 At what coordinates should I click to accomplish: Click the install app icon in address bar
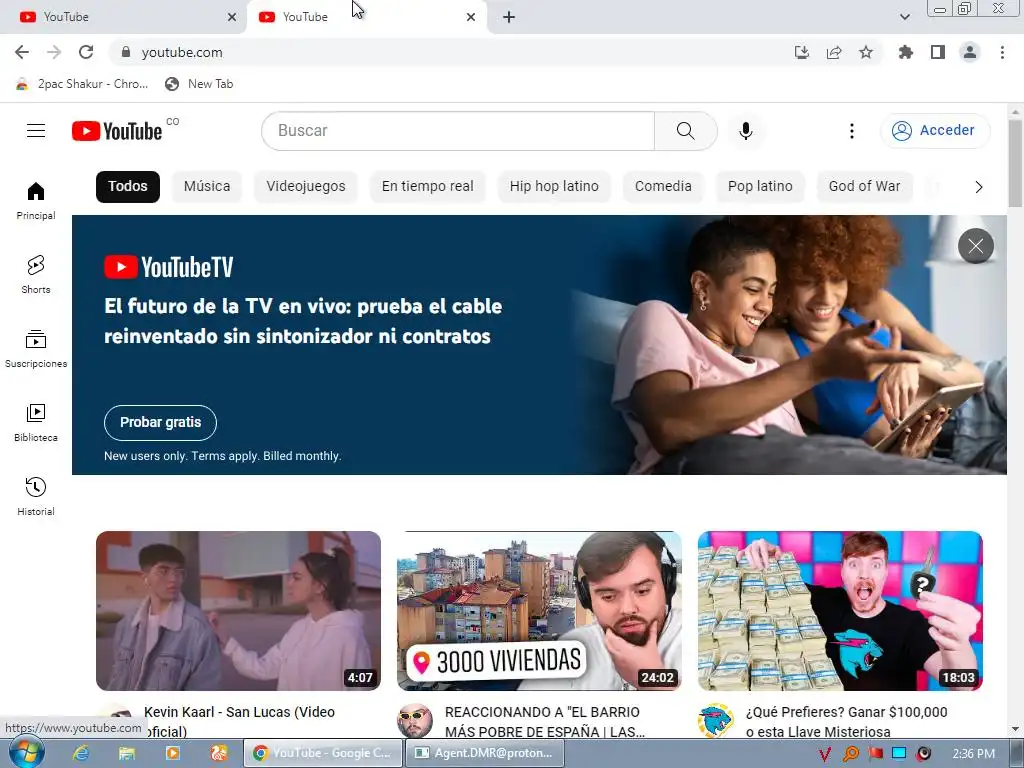801,52
